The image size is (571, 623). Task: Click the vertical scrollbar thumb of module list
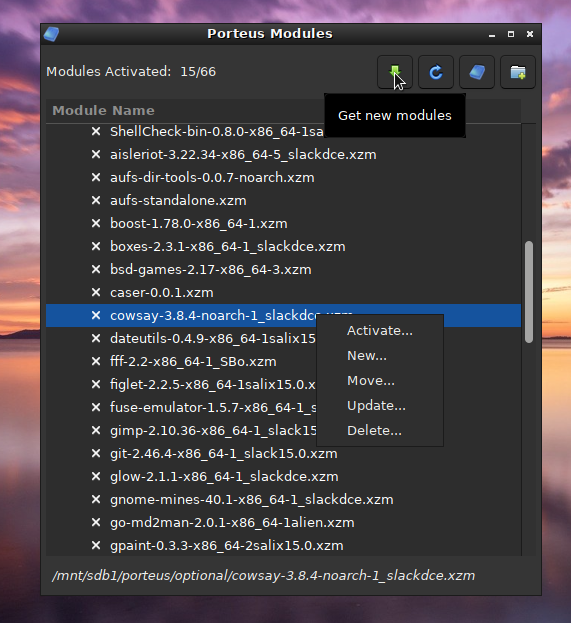[x=528, y=292]
